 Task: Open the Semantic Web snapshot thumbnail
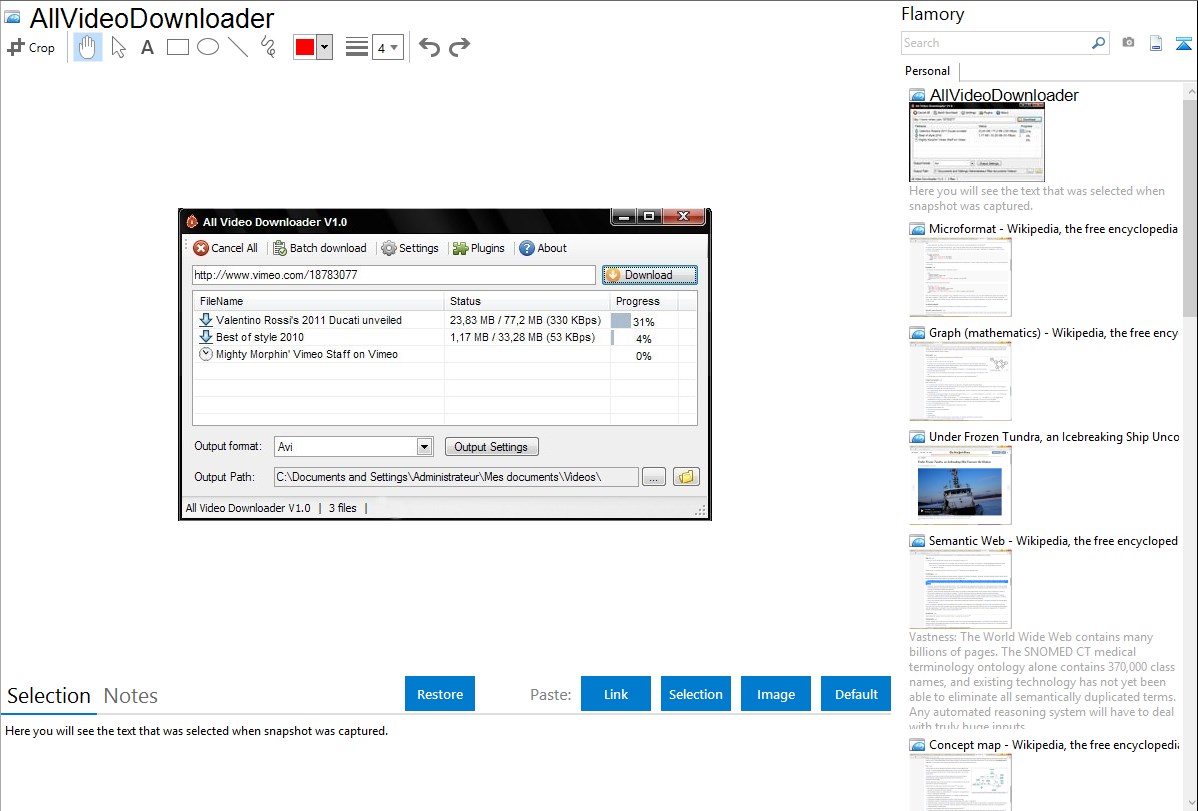point(960,589)
